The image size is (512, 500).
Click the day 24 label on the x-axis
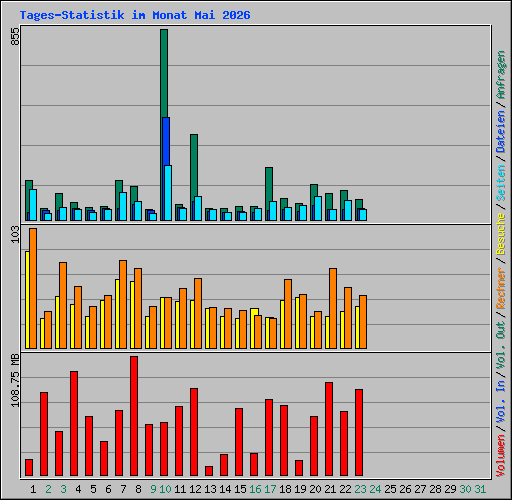[375, 489]
